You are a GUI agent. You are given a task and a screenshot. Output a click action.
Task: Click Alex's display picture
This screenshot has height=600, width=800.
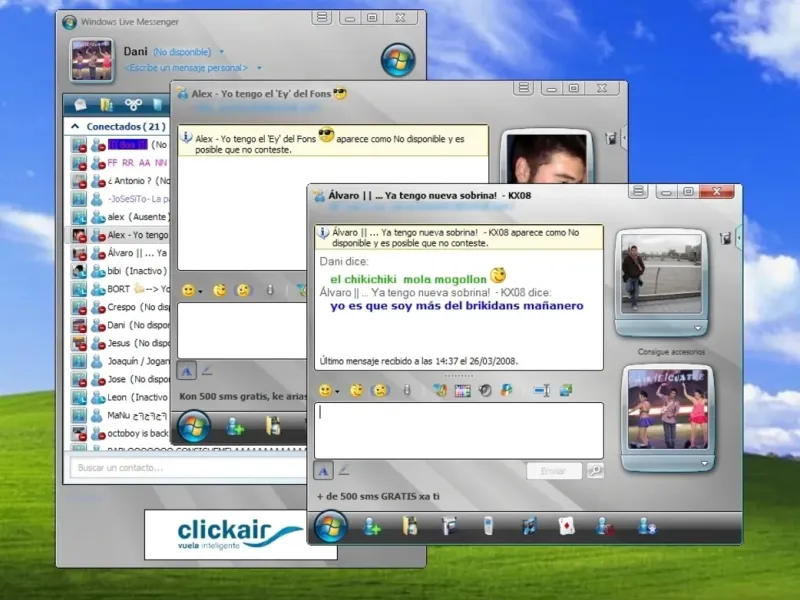tap(546, 158)
